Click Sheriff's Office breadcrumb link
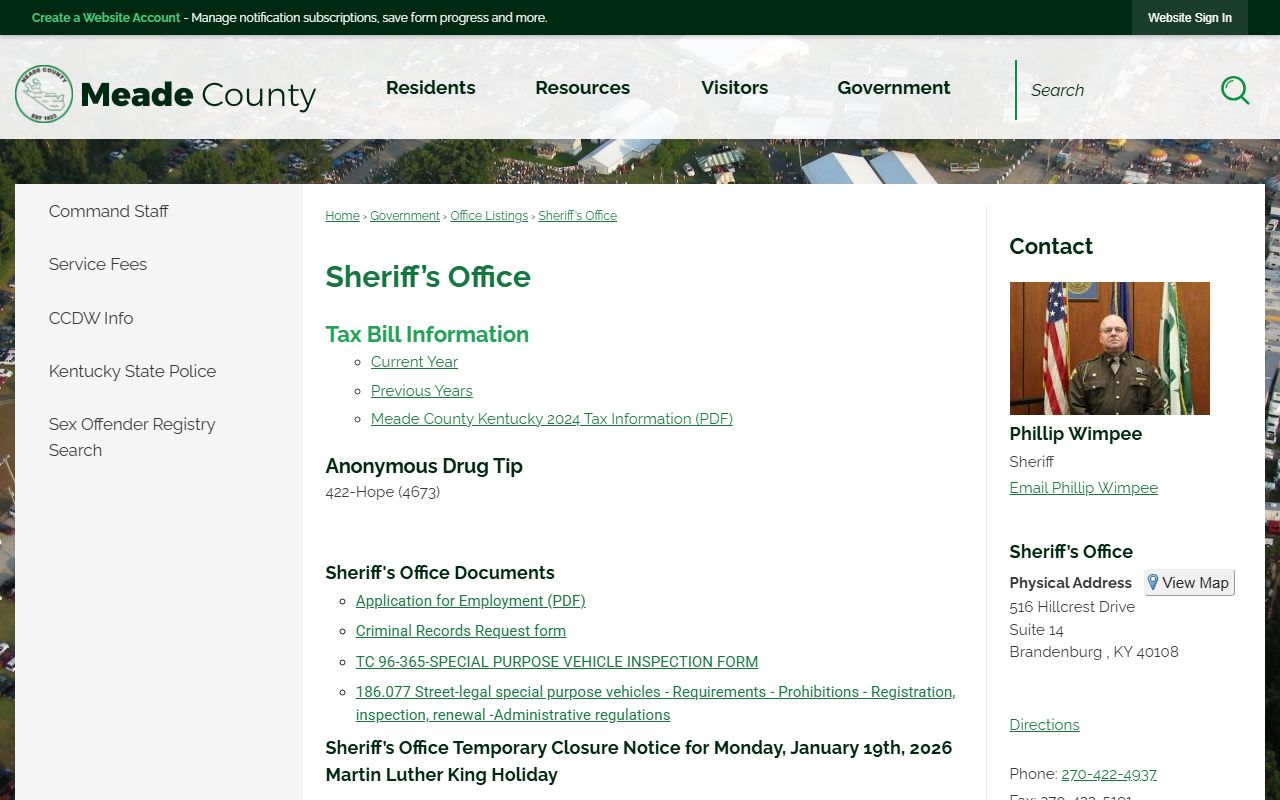 578,216
